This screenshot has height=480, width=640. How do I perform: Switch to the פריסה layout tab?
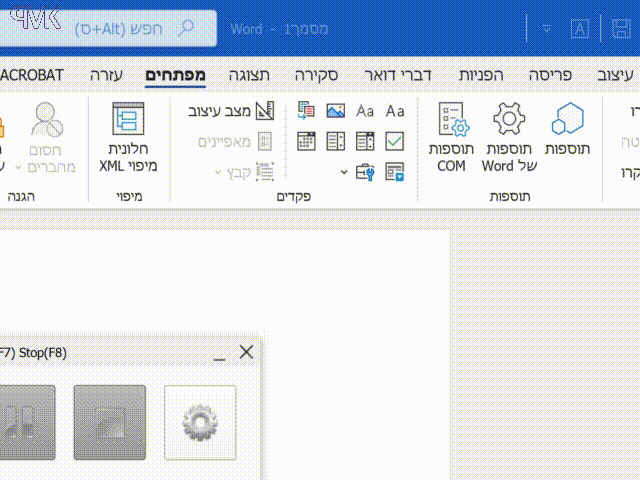coord(550,75)
